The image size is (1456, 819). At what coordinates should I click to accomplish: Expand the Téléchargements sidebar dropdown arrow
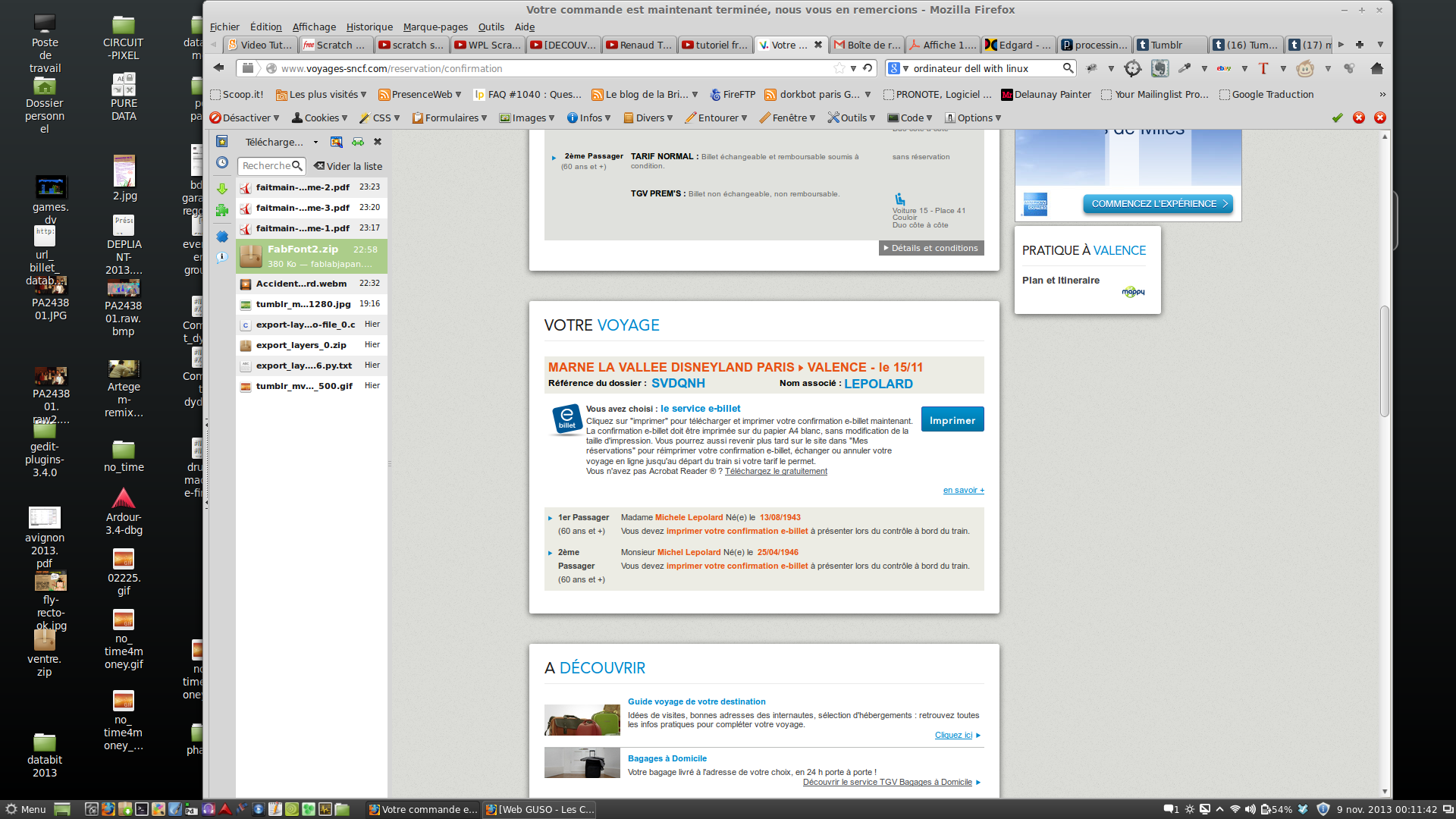[x=315, y=143]
